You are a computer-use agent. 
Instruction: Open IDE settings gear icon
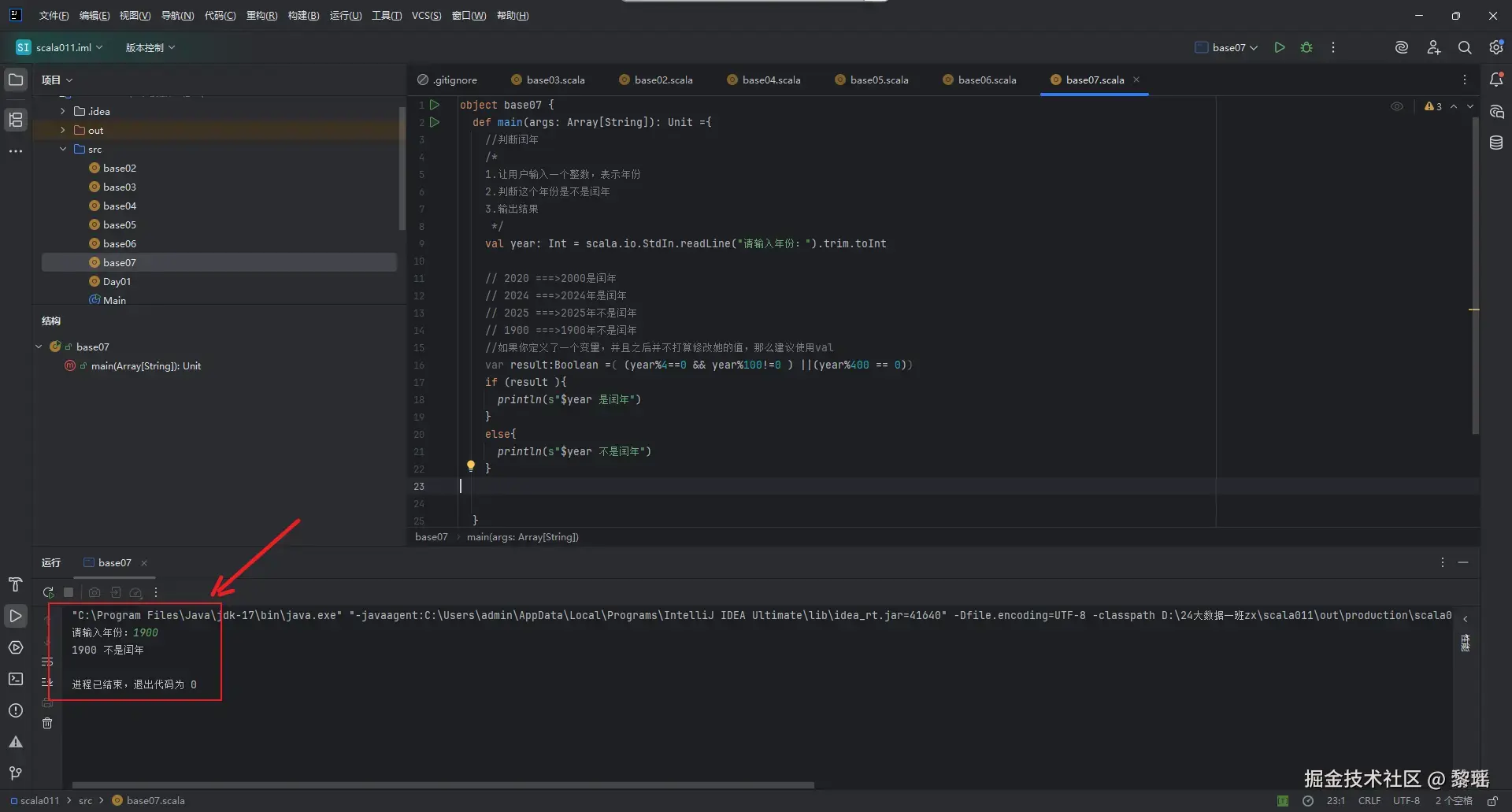pyautogui.click(x=1495, y=47)
